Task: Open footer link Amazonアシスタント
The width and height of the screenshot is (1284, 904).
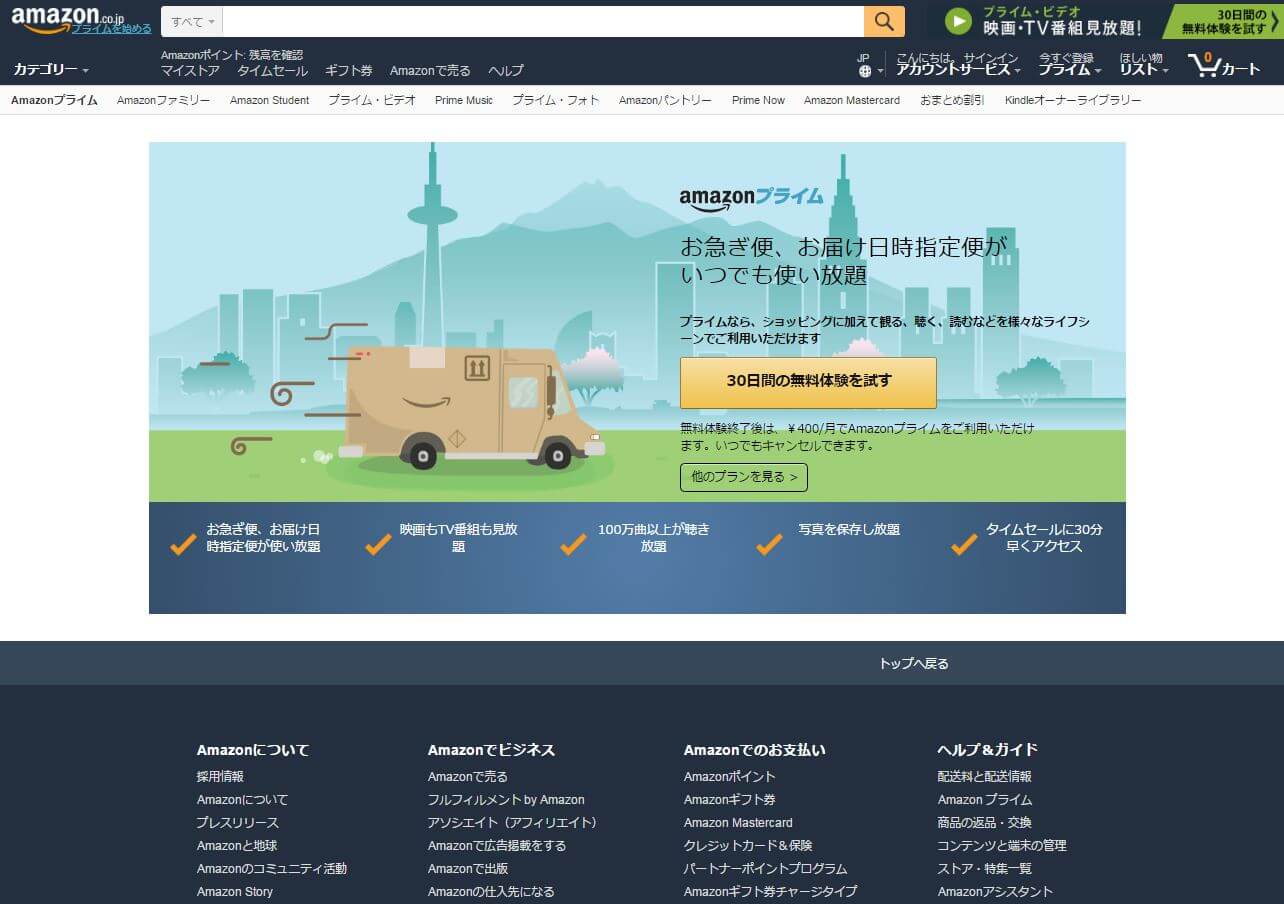Action: [x=996, y=891]
